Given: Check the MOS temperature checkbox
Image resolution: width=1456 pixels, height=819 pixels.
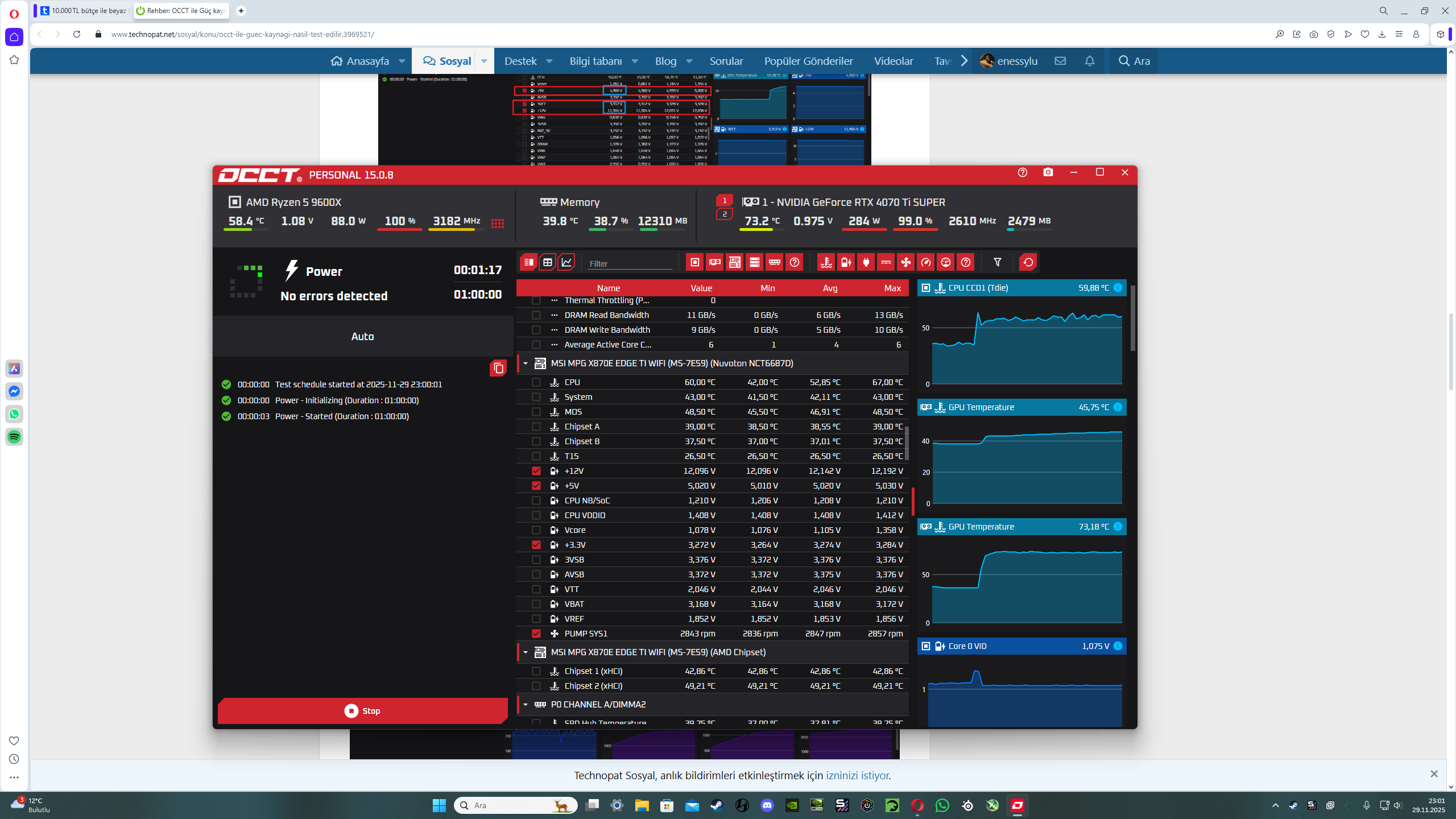Looking at the screenshot, I should click(536, 412).
